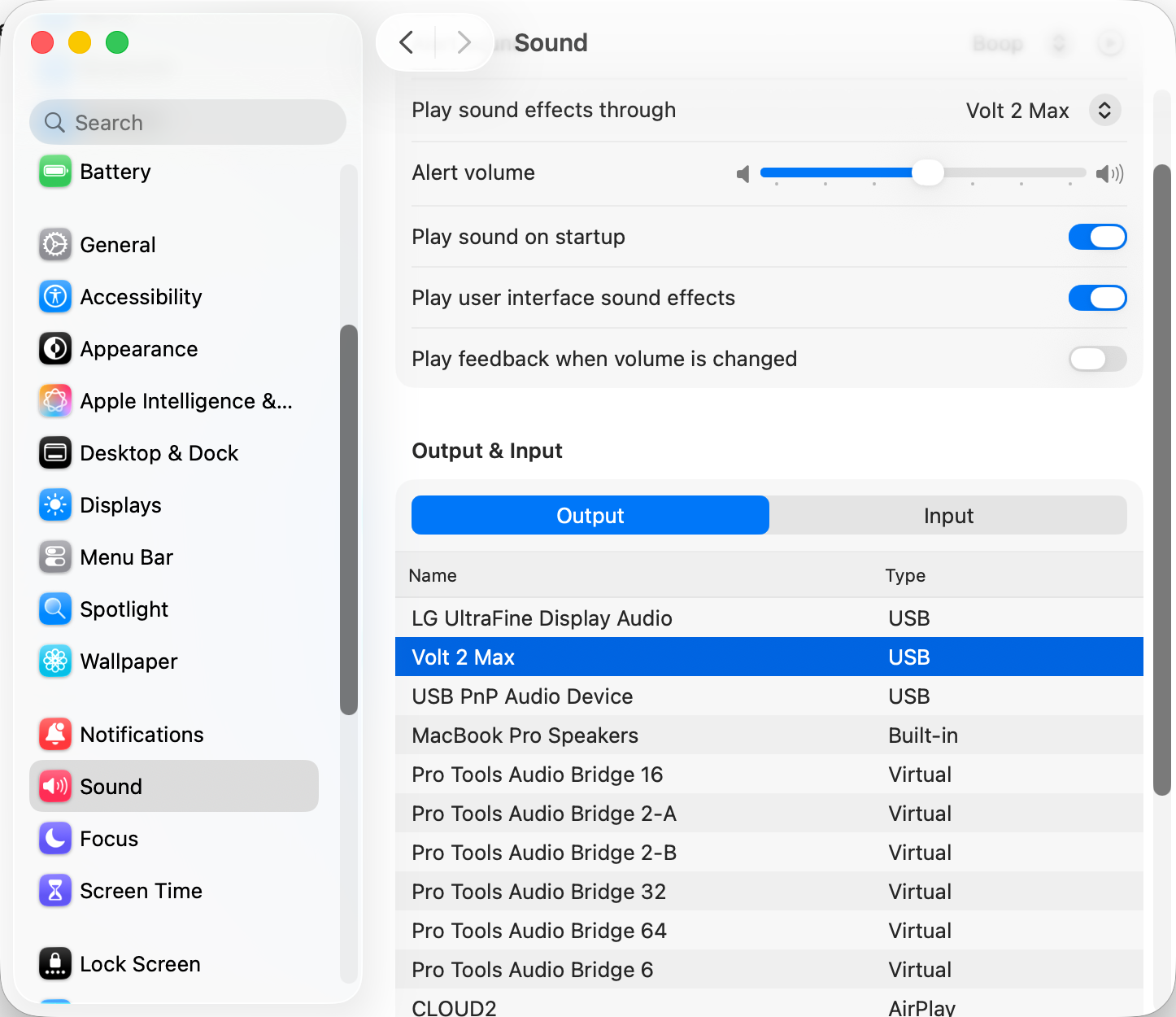Turn off user interface sound effects
Image resolution: width=1176 pixels, height=1017 pixels.
pos(1097,298)
